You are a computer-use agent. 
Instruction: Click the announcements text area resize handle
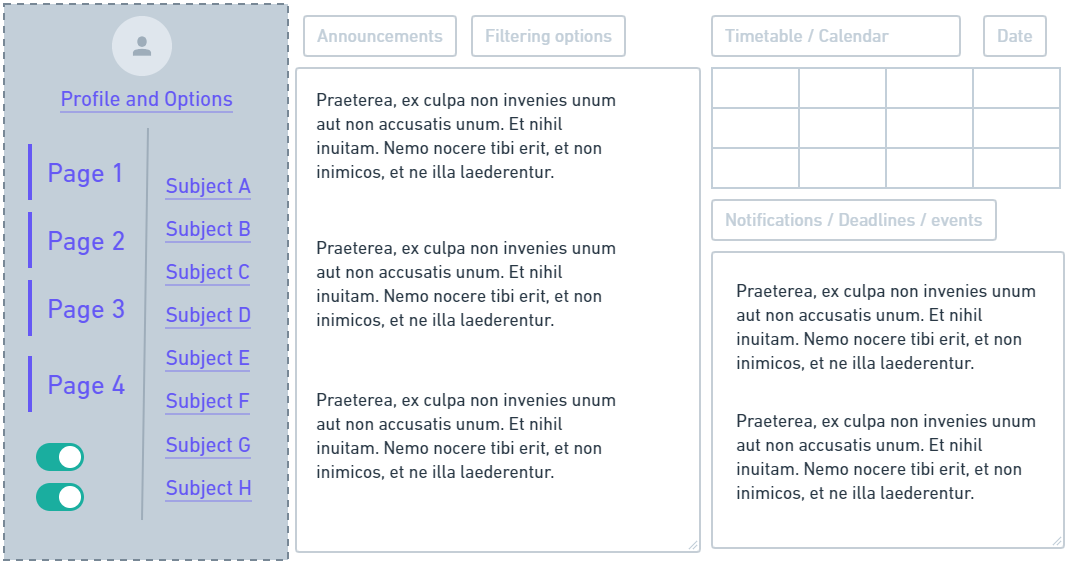click(693, 545)
